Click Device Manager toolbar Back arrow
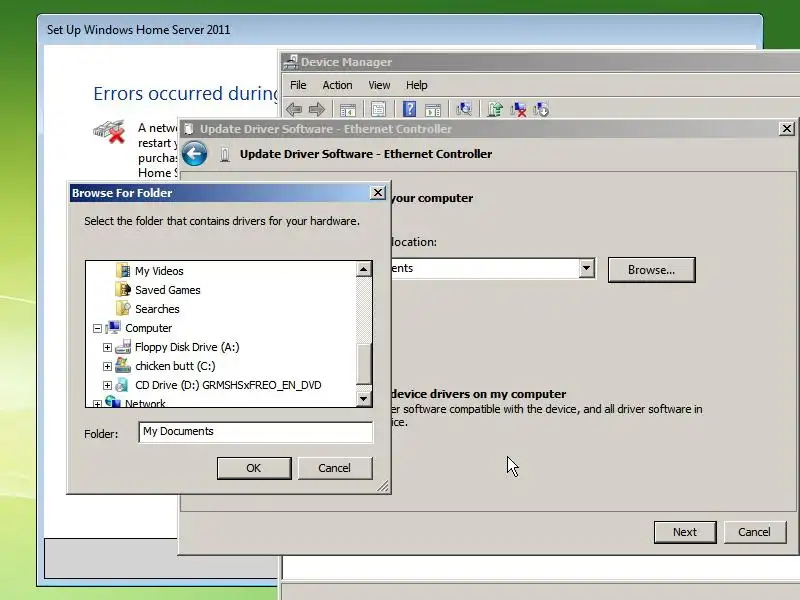800x600 pixels. (294, 109)
